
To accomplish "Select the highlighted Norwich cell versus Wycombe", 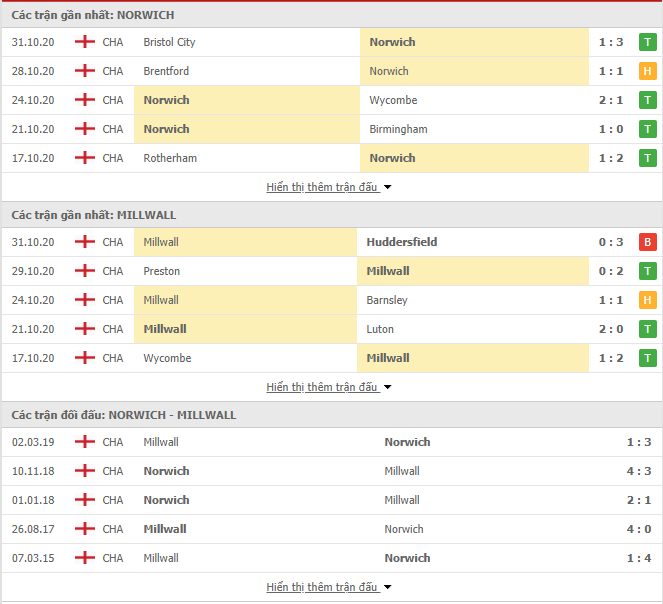I will click(x=247, y=100).
